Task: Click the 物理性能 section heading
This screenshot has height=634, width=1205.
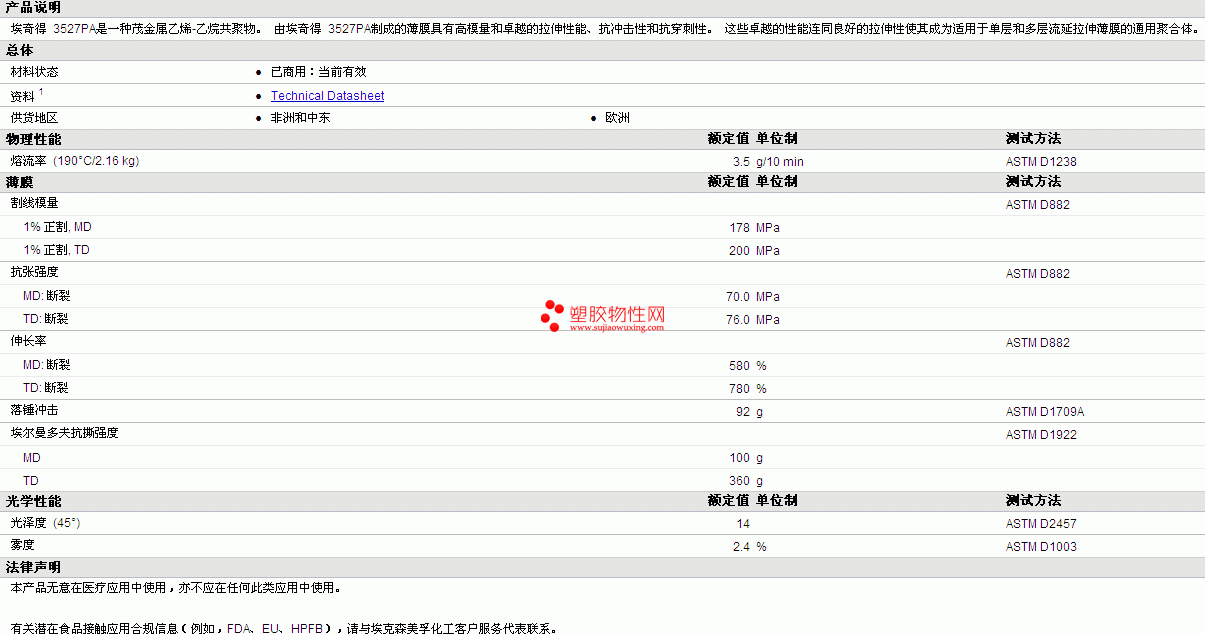Action: point(33,139)
